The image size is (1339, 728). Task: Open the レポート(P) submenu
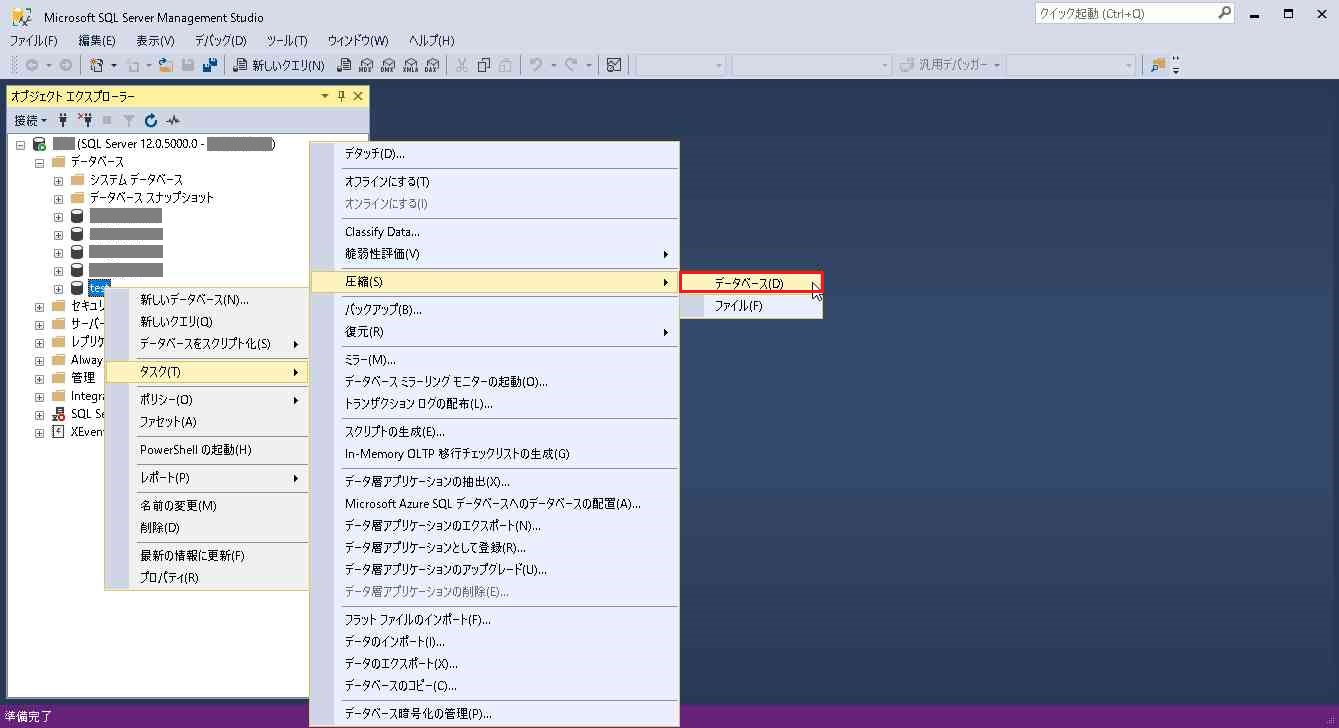click(207, 478)
